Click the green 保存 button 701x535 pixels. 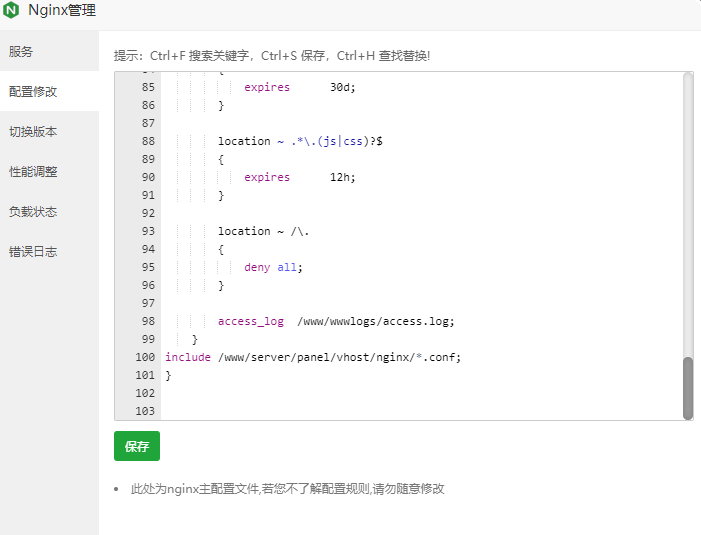click(x=137, y=446)
